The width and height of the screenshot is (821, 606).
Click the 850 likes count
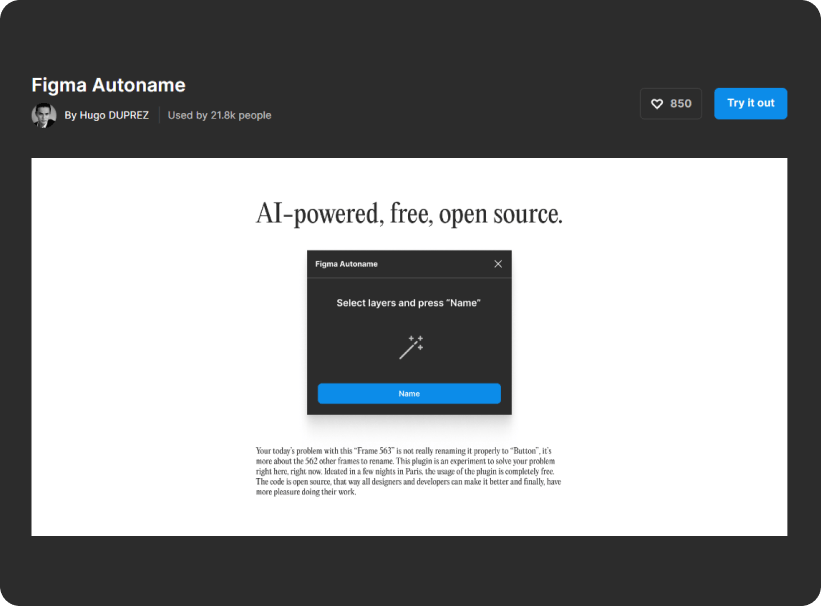point(681,104)
